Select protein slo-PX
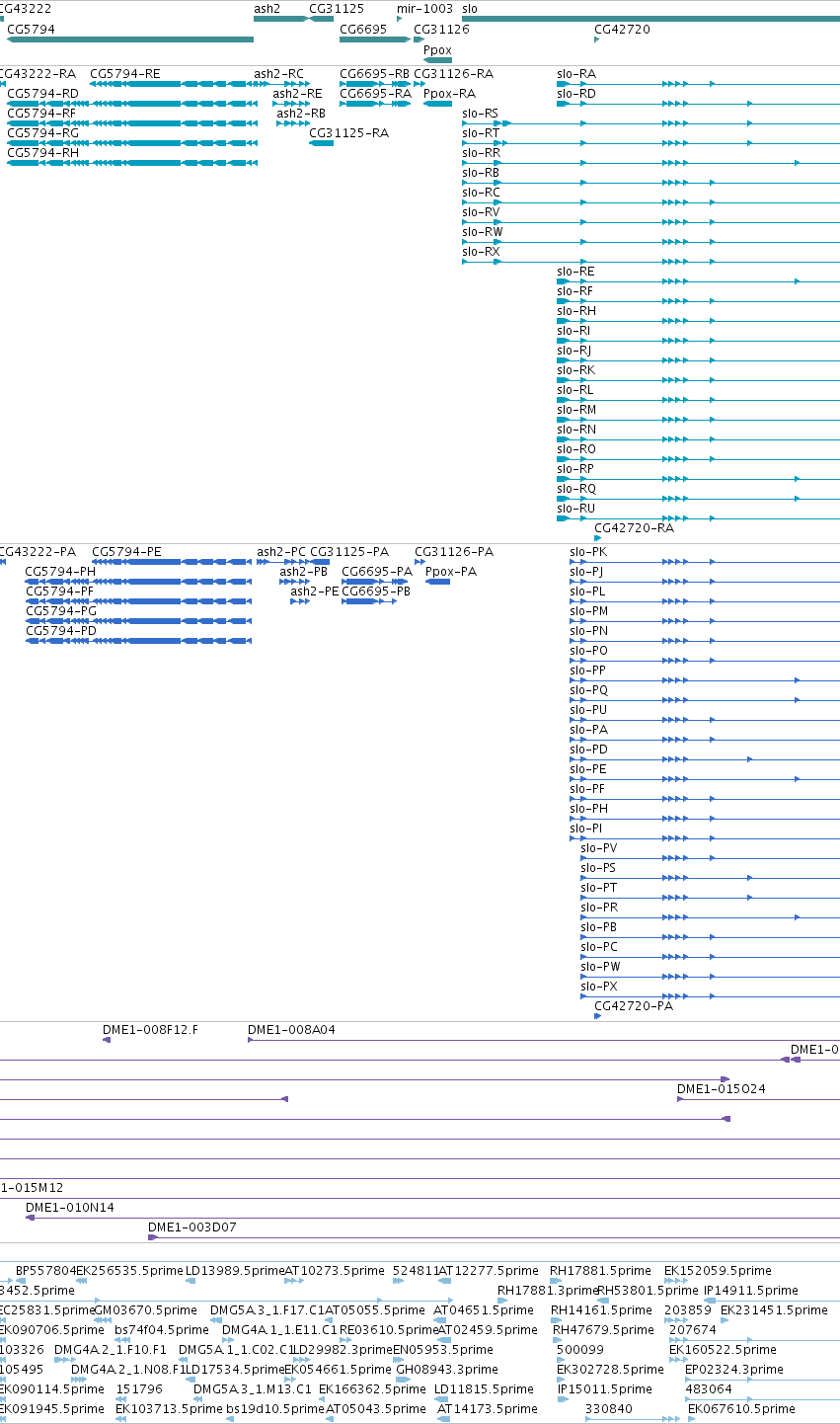 [x=599, y=987]
